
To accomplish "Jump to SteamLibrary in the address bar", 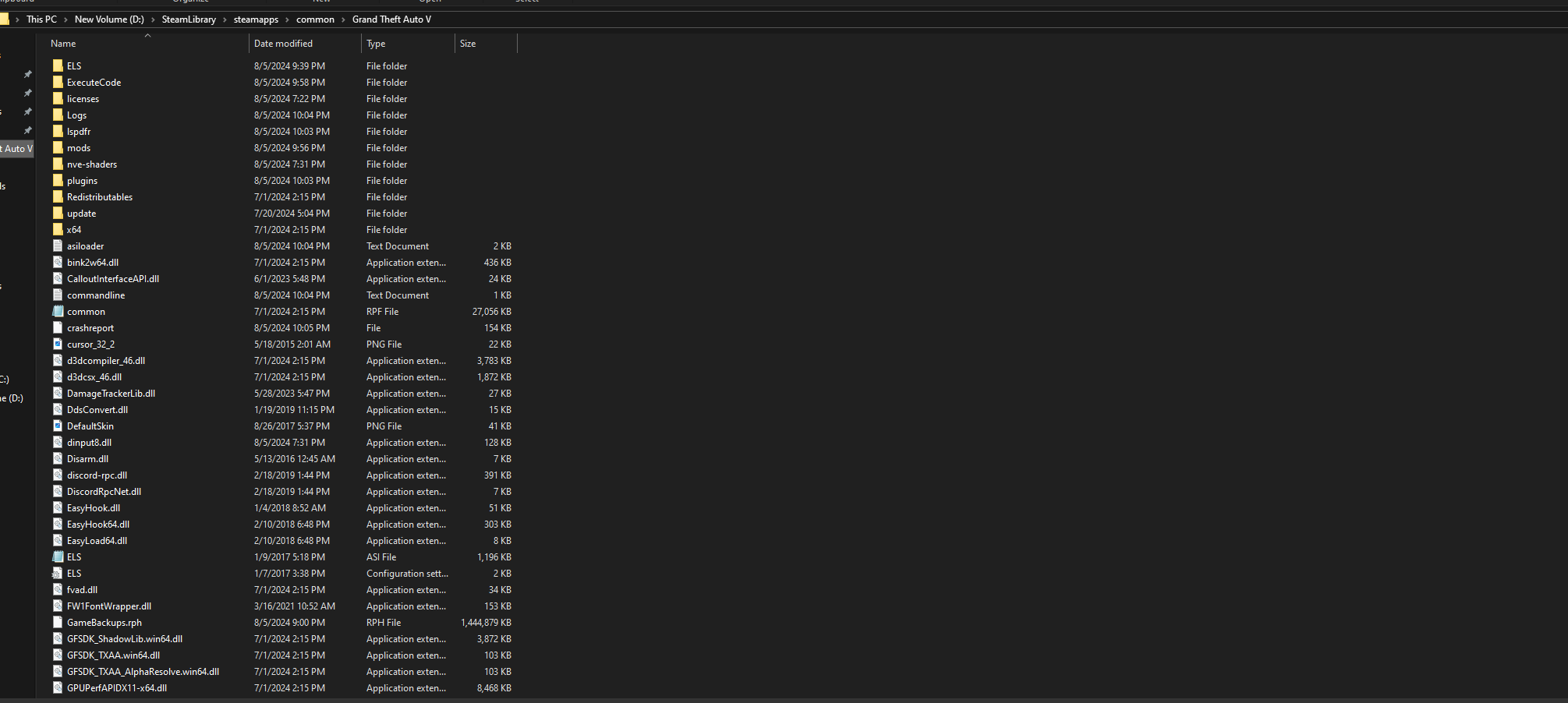I will coord(189,19).
